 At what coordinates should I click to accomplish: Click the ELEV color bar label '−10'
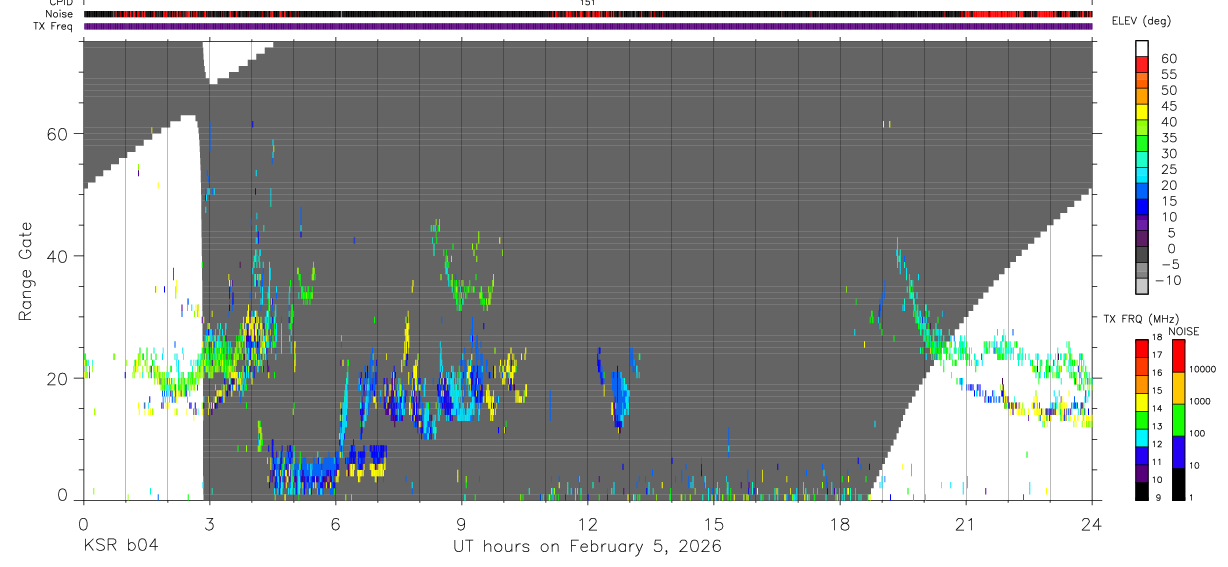coord(1168,280)
